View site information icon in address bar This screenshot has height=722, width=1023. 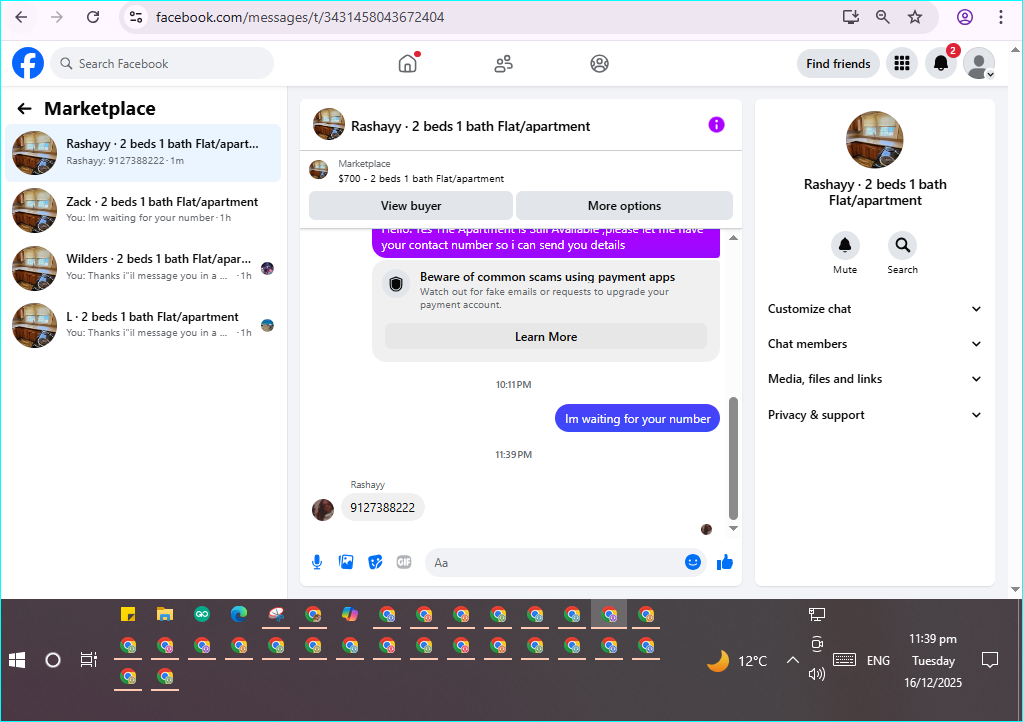(x=136, y=17)
